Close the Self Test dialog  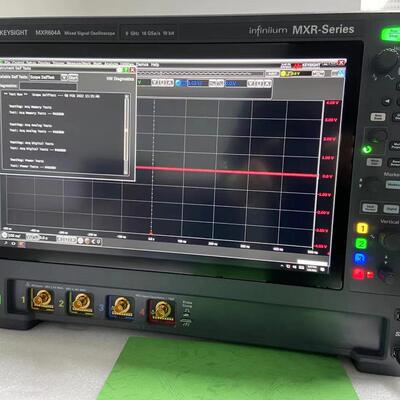tap(133, 70)
